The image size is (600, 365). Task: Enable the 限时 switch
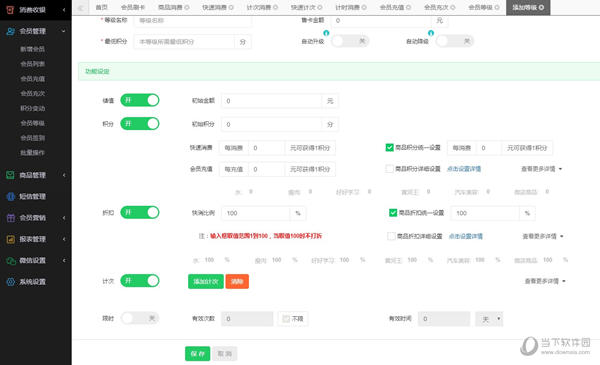pyautogui.click(x=140, y=318)
